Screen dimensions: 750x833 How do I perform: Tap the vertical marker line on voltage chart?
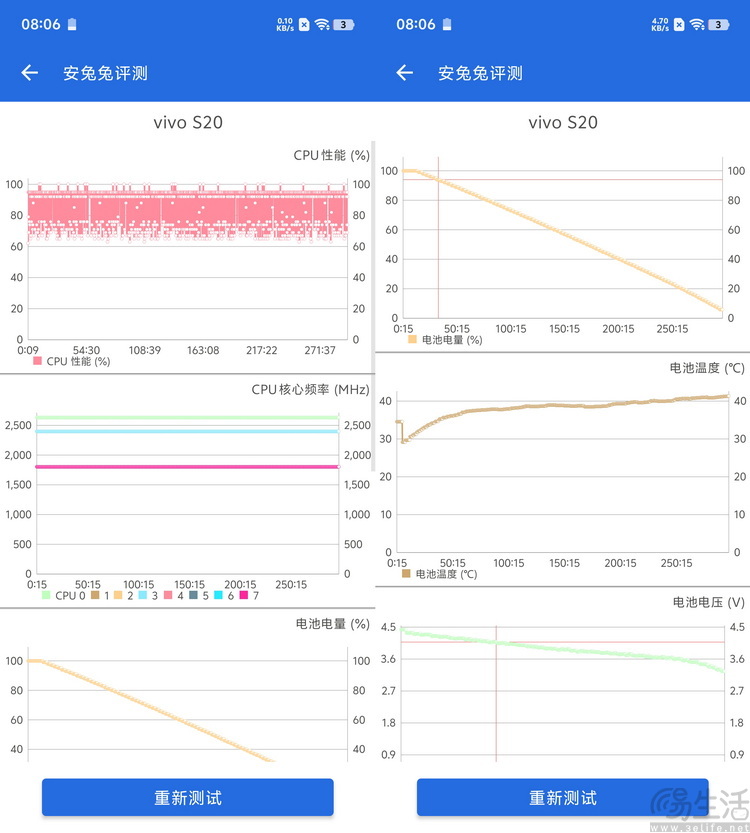pos(496,693)
